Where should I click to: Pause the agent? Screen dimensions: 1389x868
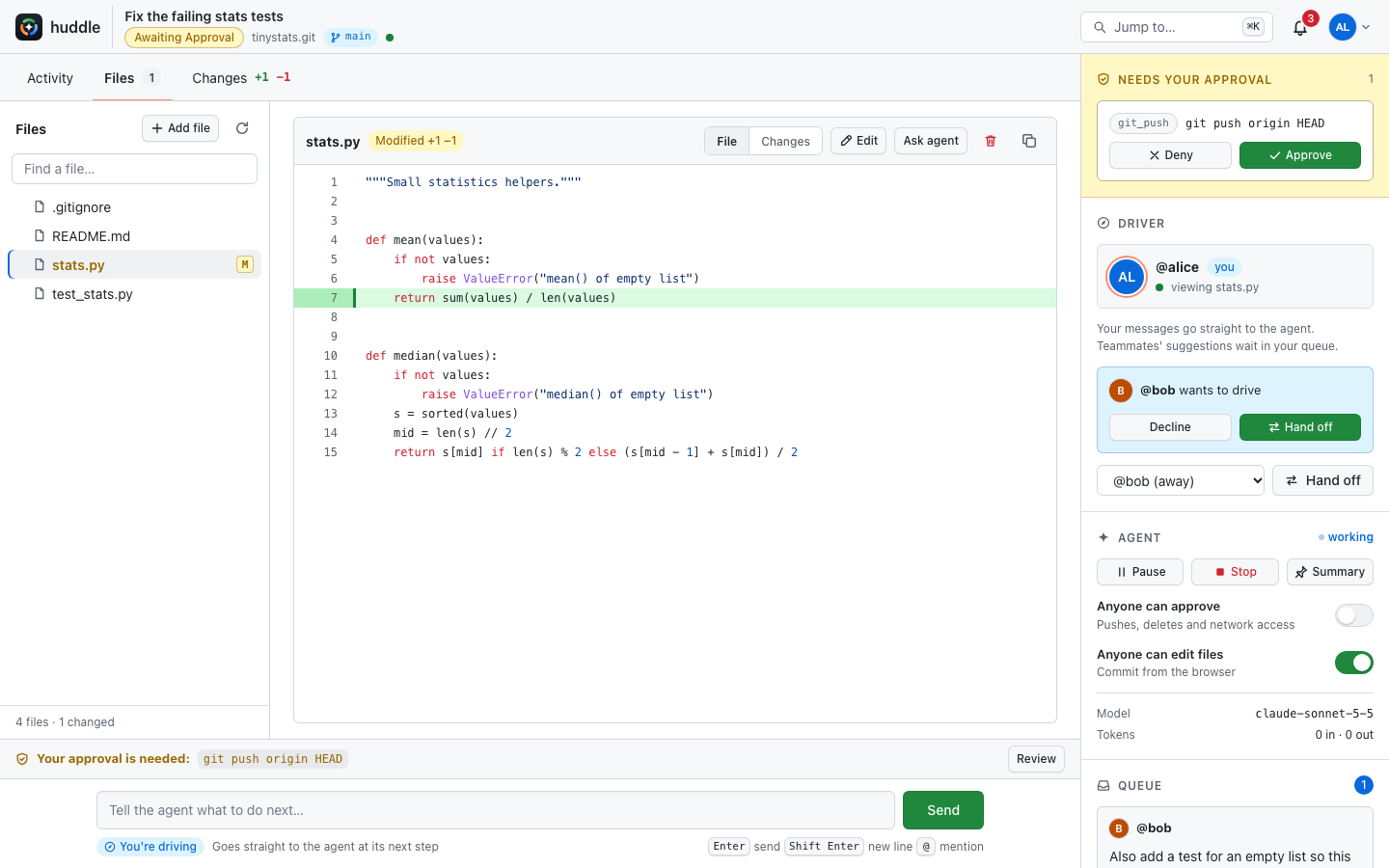click(1140, 572)
